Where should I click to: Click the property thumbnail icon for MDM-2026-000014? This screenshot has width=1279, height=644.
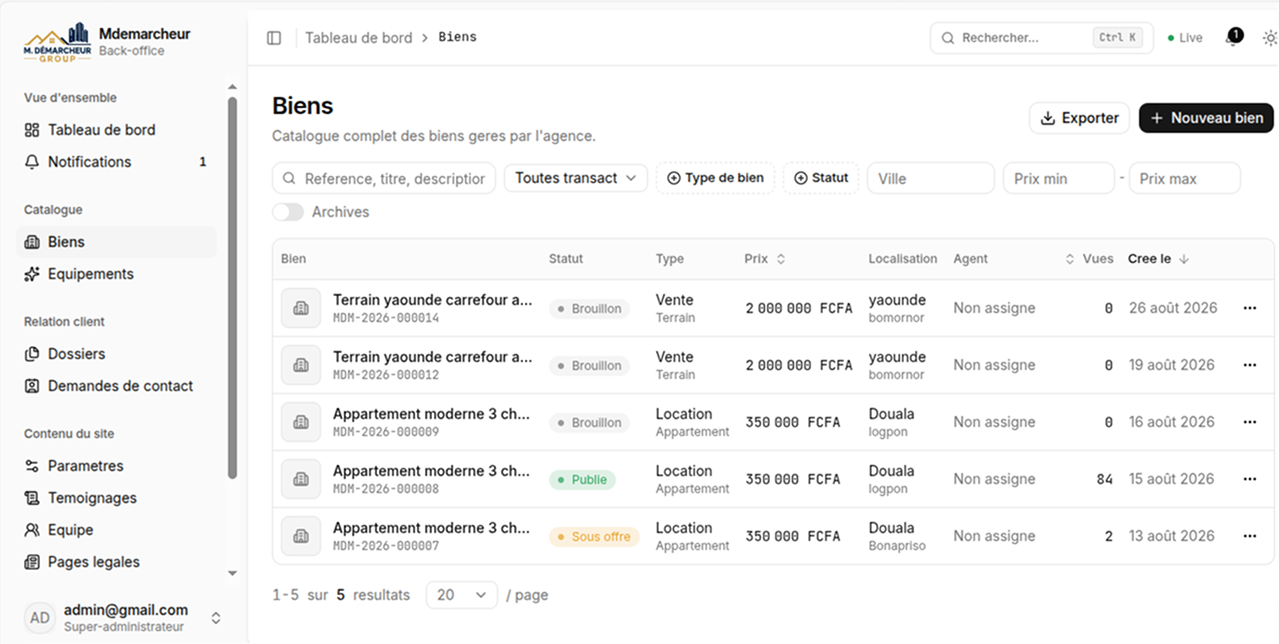(x=300, y=308)
